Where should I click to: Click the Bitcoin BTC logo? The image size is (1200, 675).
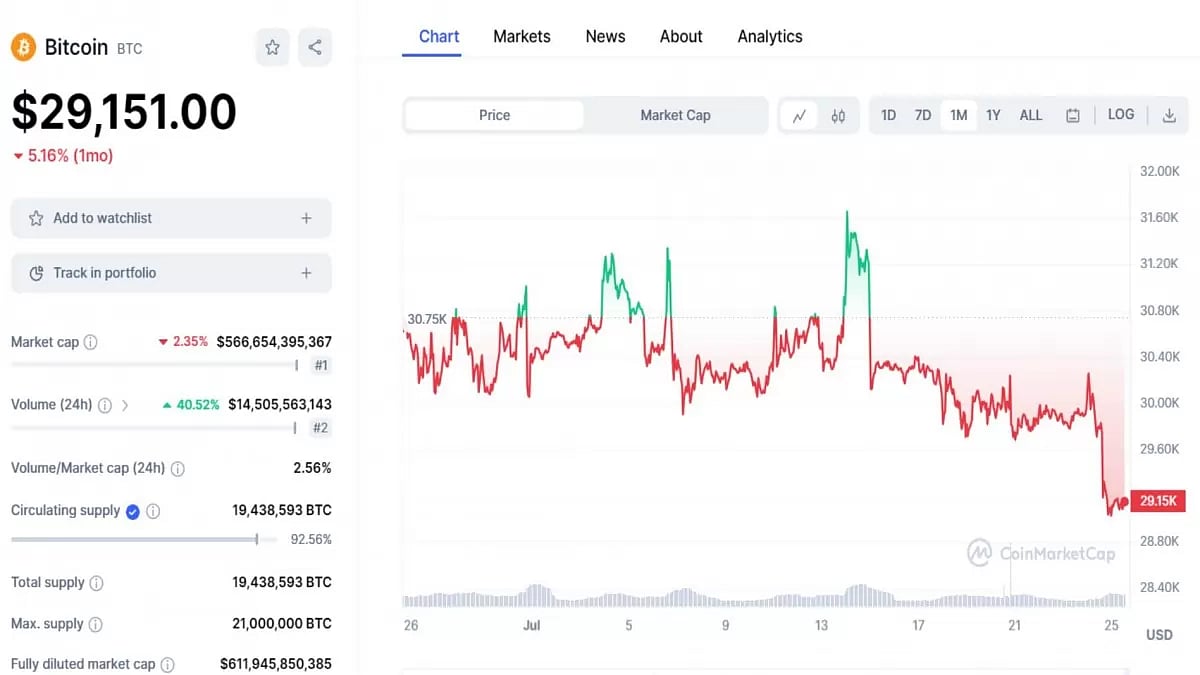22,46
